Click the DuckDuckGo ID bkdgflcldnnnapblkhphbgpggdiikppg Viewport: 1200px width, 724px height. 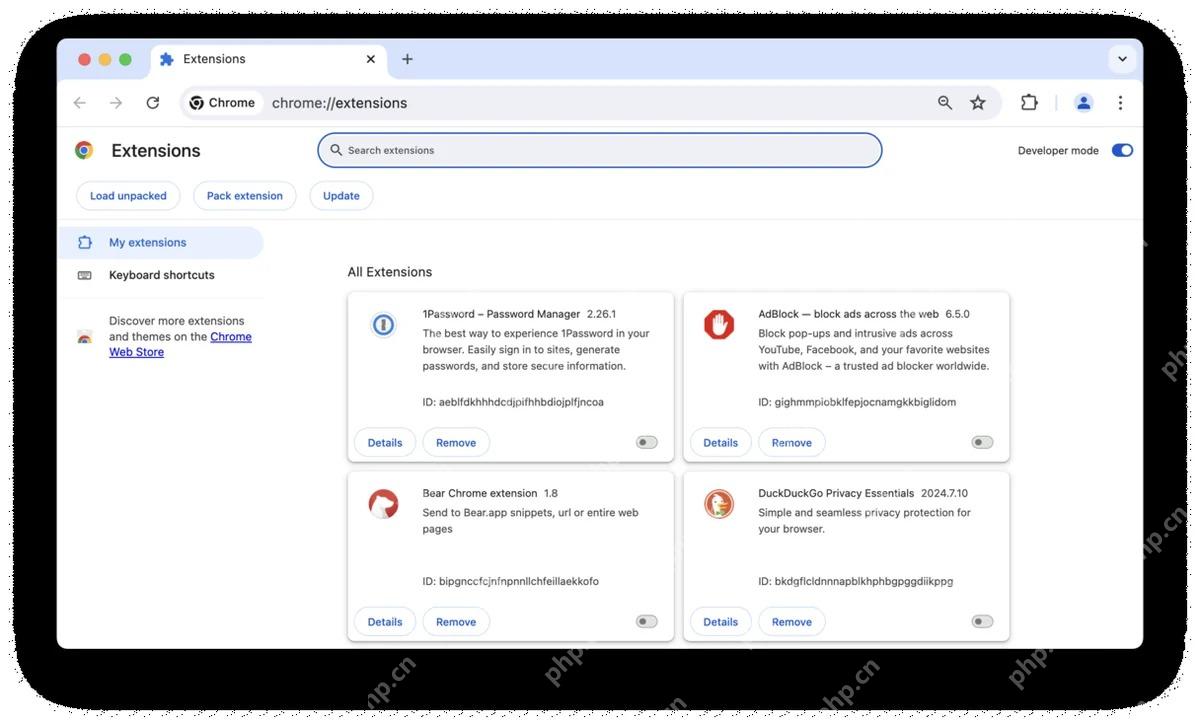tap(856, 581)
